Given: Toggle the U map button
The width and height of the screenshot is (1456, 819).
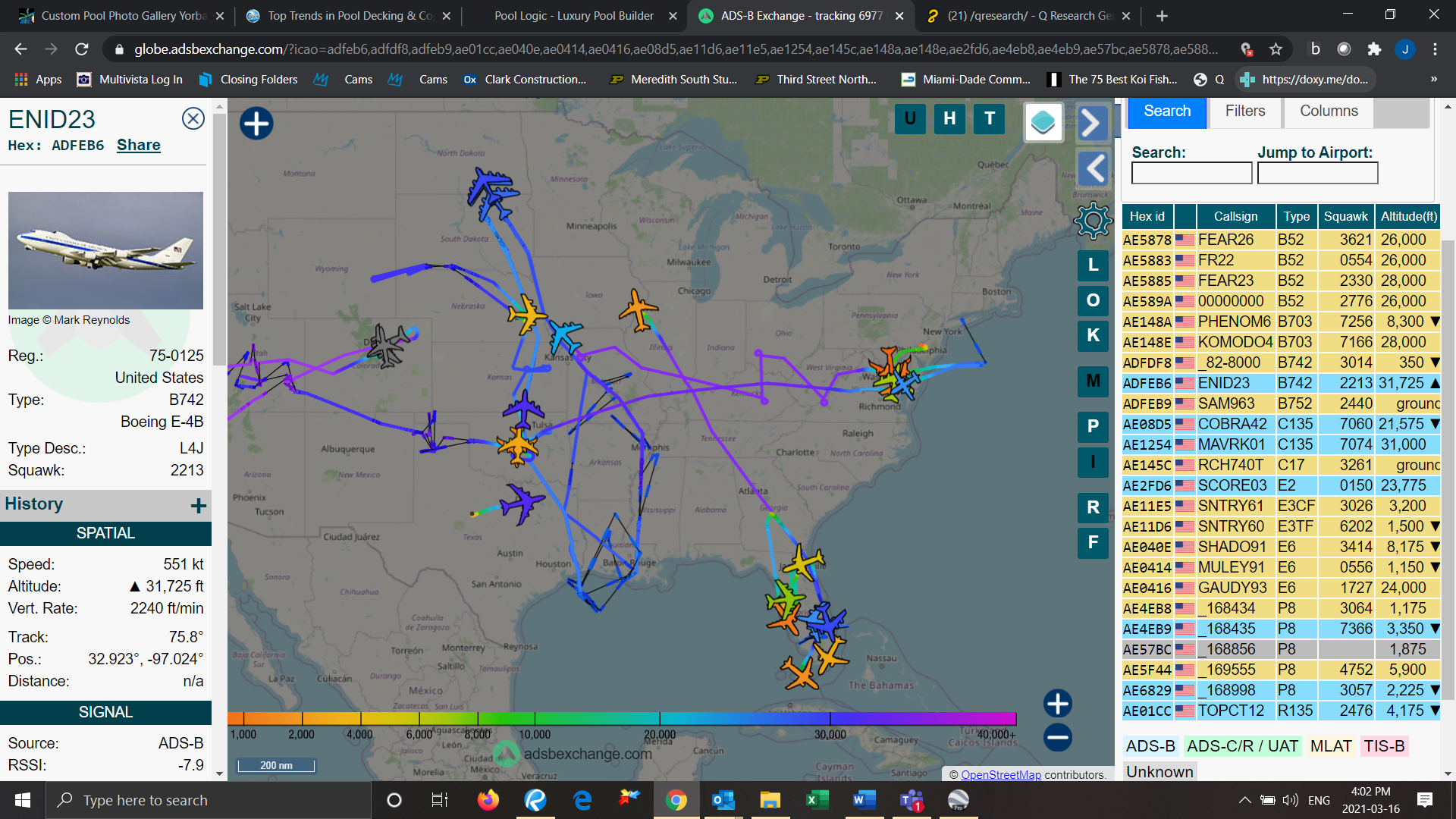Looking at the screenshot, I should point(910,118).
